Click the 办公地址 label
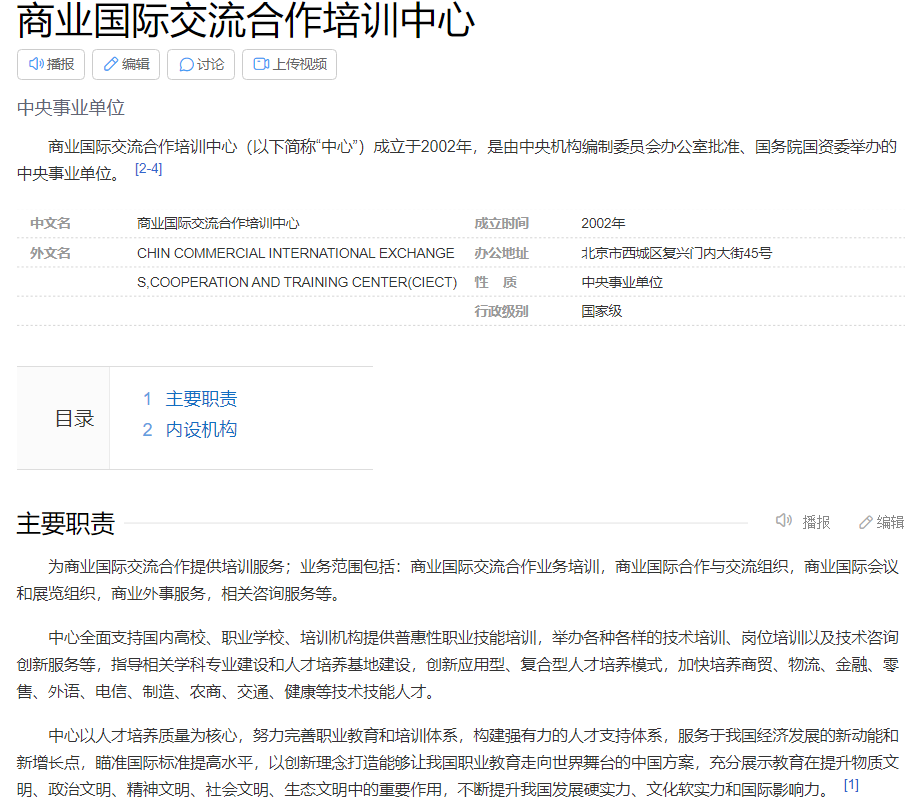Viewport: 919px width, 802px height. (502, 253)
